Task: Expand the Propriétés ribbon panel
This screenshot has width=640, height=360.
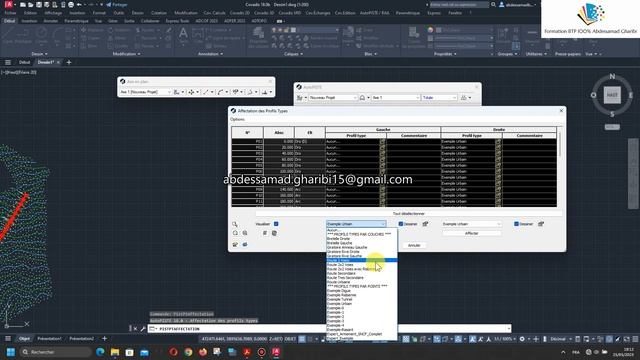Action: click(445, 54)
